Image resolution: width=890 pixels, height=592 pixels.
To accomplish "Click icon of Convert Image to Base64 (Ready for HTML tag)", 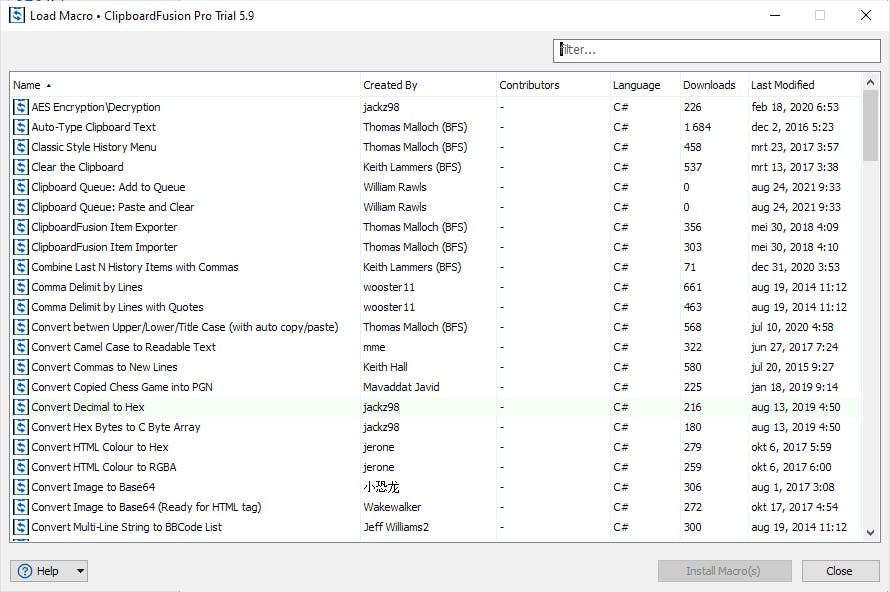I will click(21, 507).
